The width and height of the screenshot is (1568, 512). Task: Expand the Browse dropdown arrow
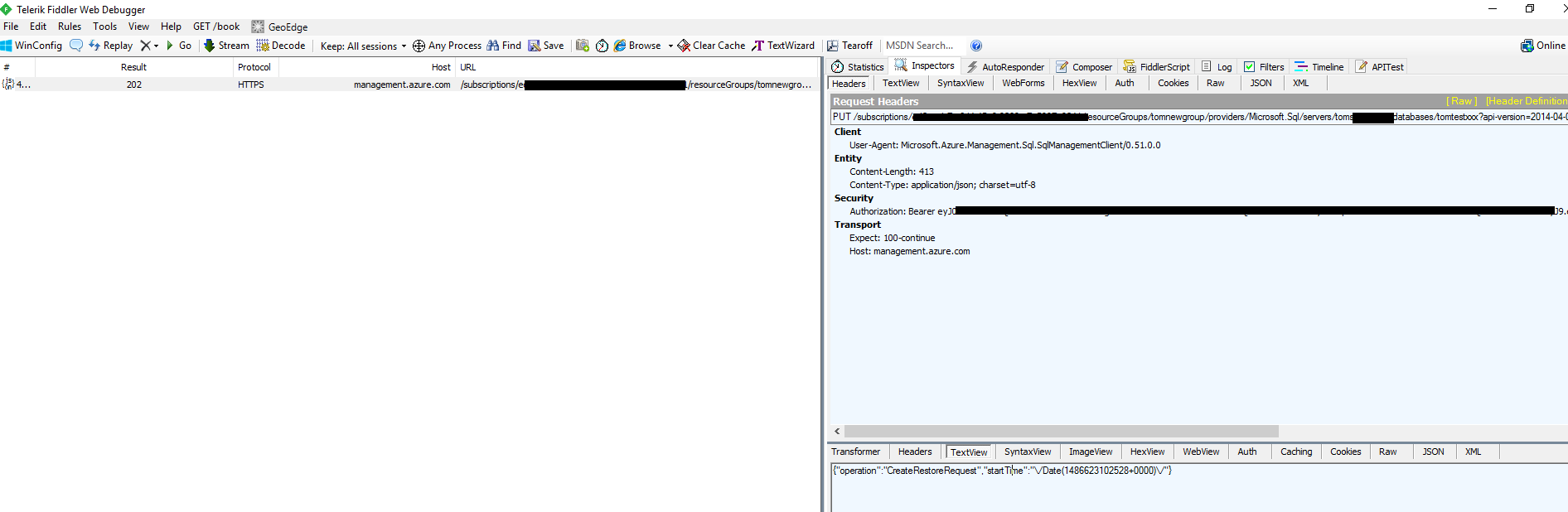click(670, 46)
